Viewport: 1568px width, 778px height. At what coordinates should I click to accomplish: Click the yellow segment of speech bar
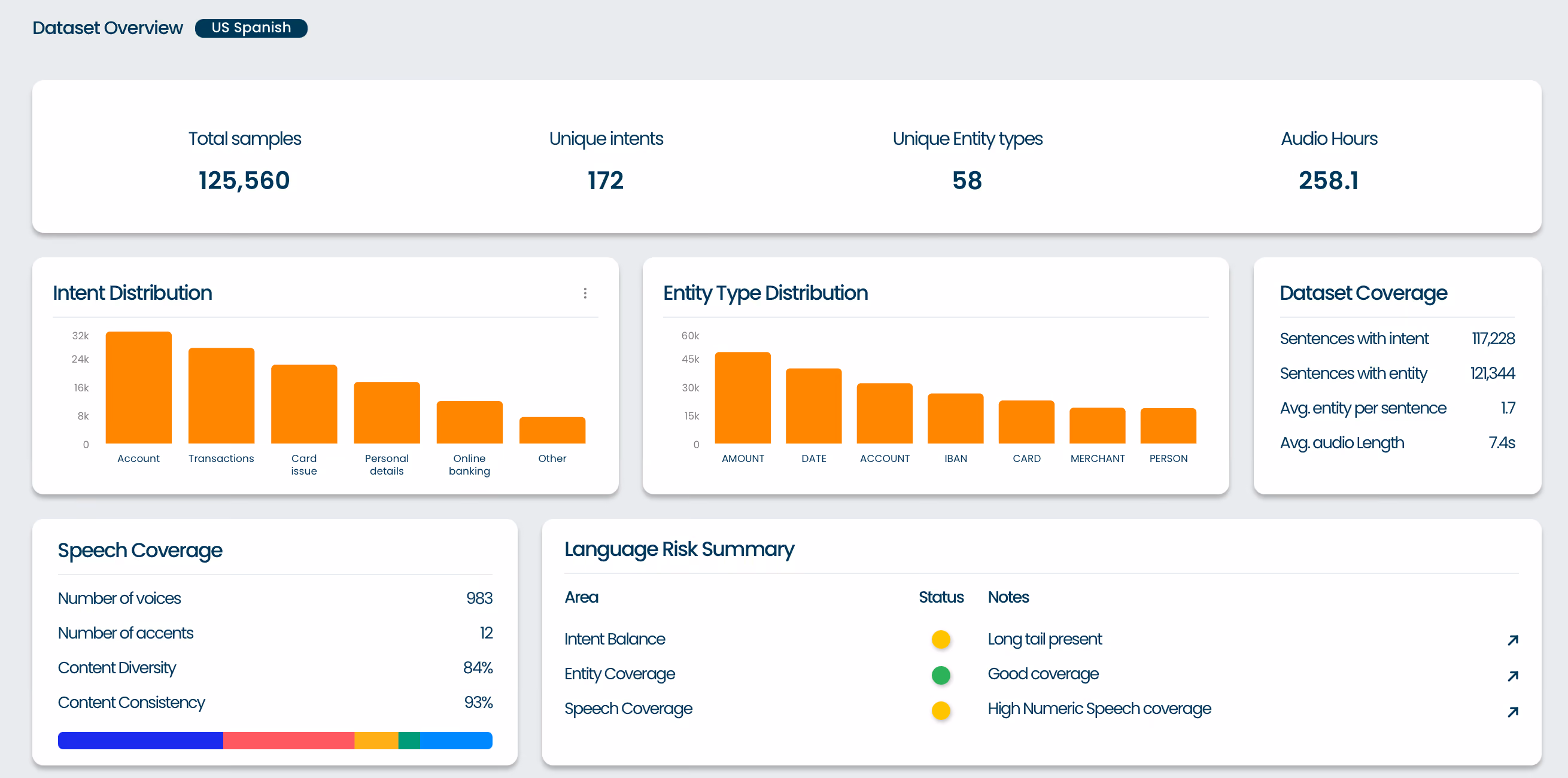click(376, 740)
